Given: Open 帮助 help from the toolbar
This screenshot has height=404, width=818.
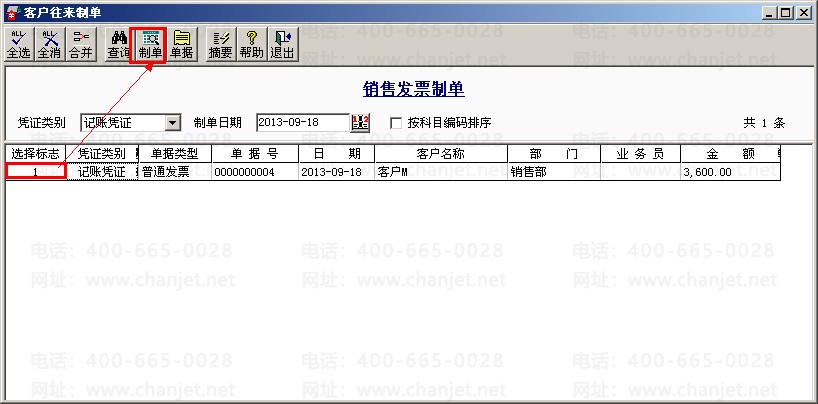Looking at the screenshot, I should coord(251,44).
